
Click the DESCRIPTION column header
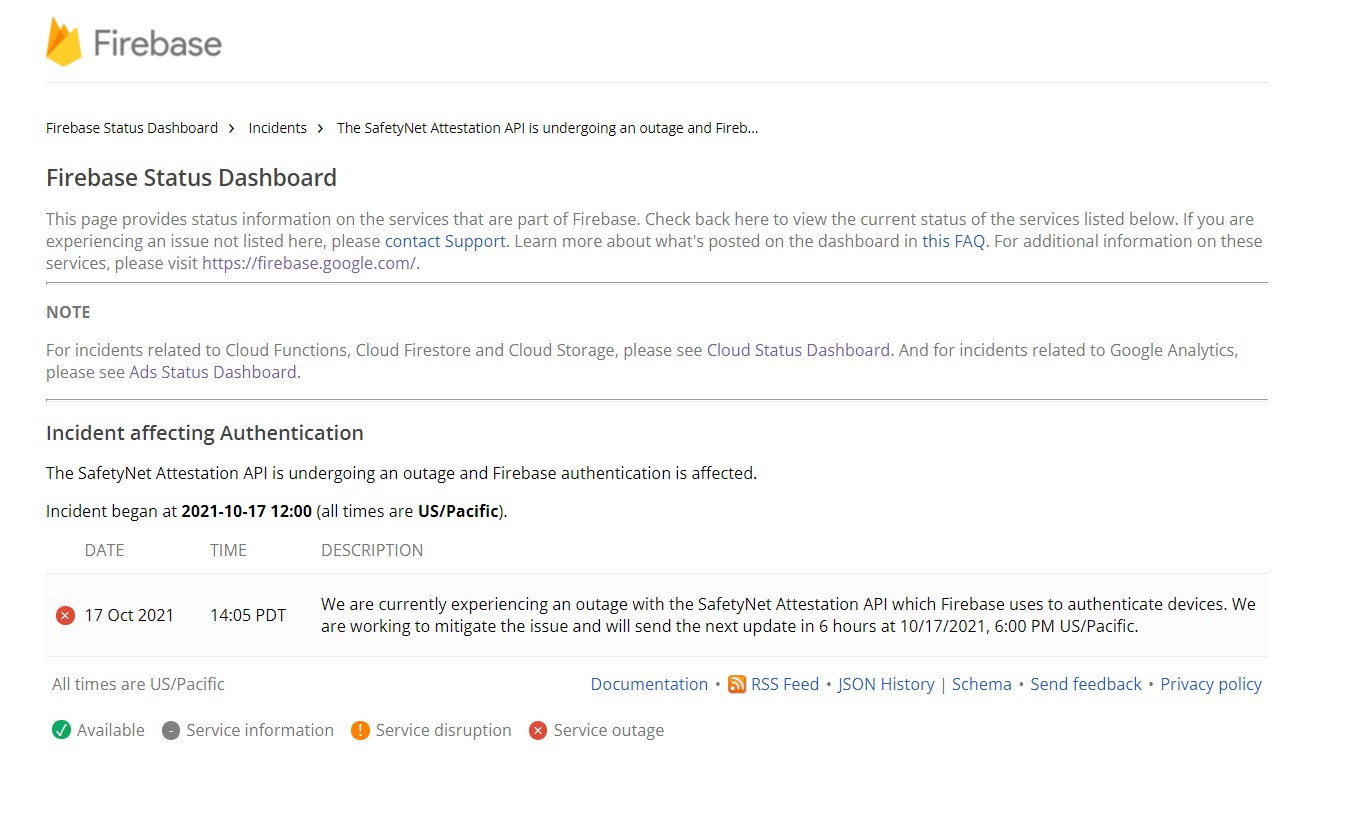pyautogui.click(x=372, y=550)
